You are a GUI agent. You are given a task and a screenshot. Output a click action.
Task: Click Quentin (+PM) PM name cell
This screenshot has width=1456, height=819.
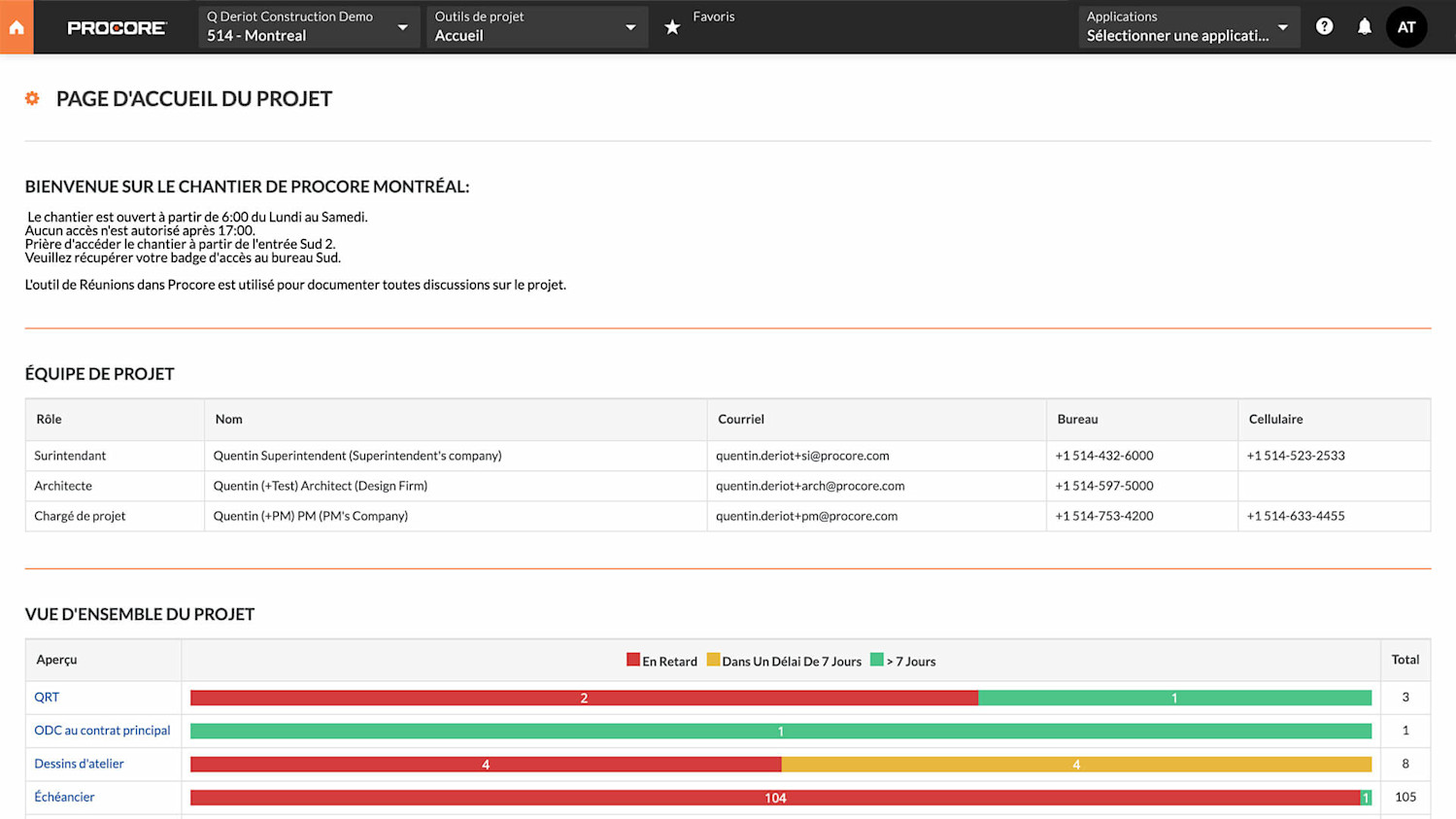(456, 516)
